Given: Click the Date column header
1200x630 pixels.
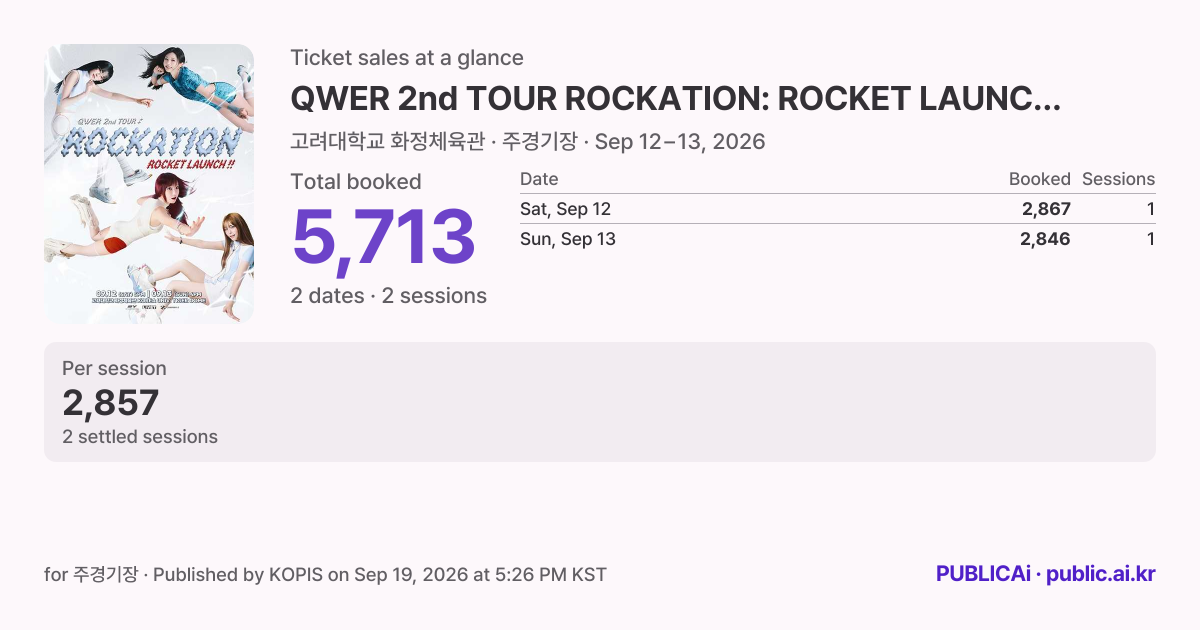Looking at the screenshot, I should (539, 179).
